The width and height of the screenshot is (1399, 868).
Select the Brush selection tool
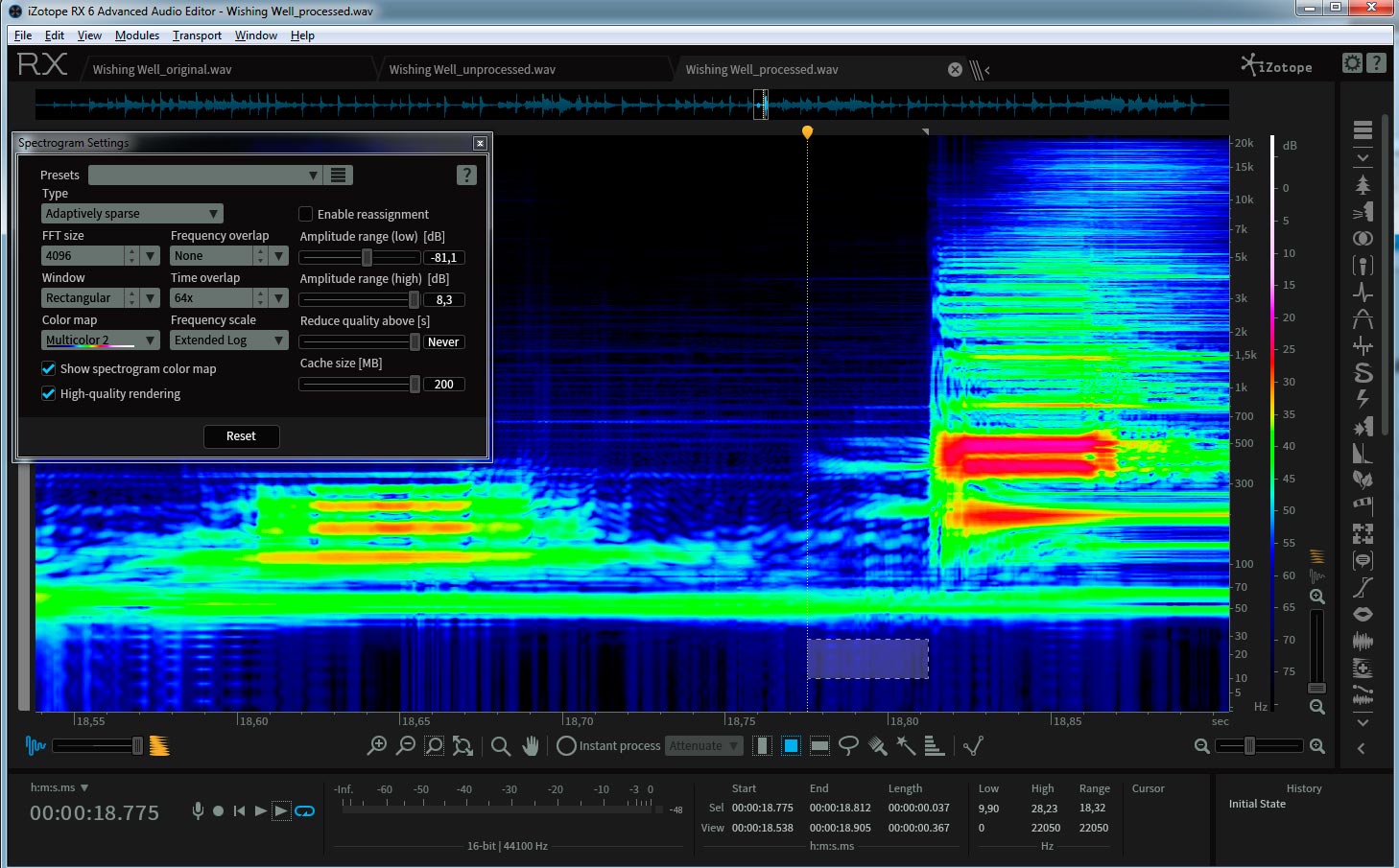877,745
